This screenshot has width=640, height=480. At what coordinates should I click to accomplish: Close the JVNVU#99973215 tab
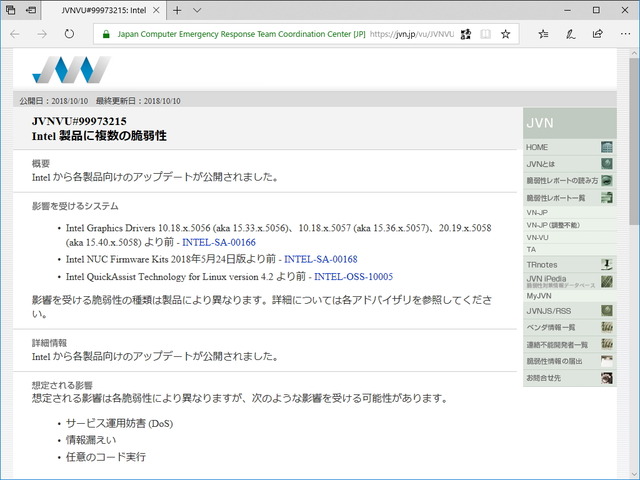(156, 10)
